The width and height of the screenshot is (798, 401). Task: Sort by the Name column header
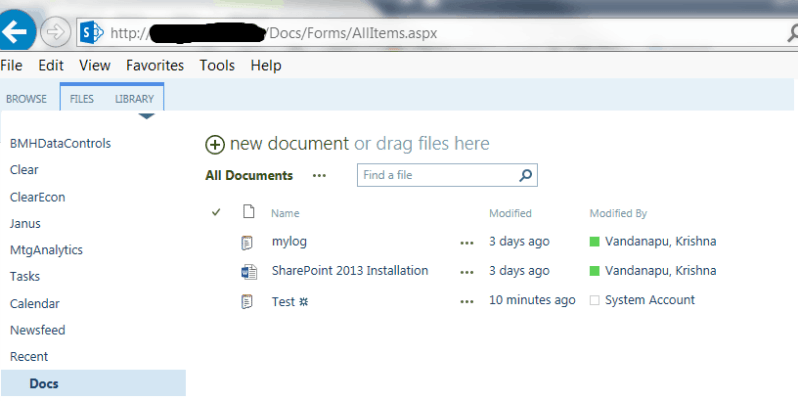[x=285, y=213]
